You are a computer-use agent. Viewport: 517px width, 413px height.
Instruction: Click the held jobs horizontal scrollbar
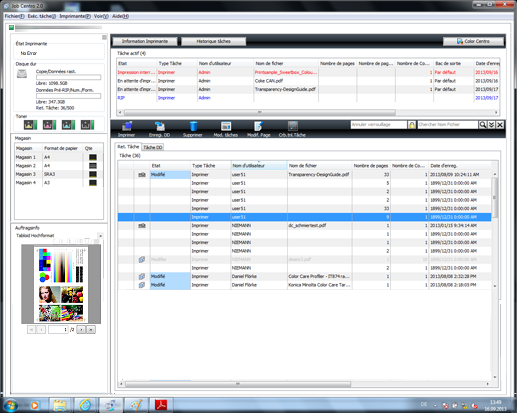(238, 384)
